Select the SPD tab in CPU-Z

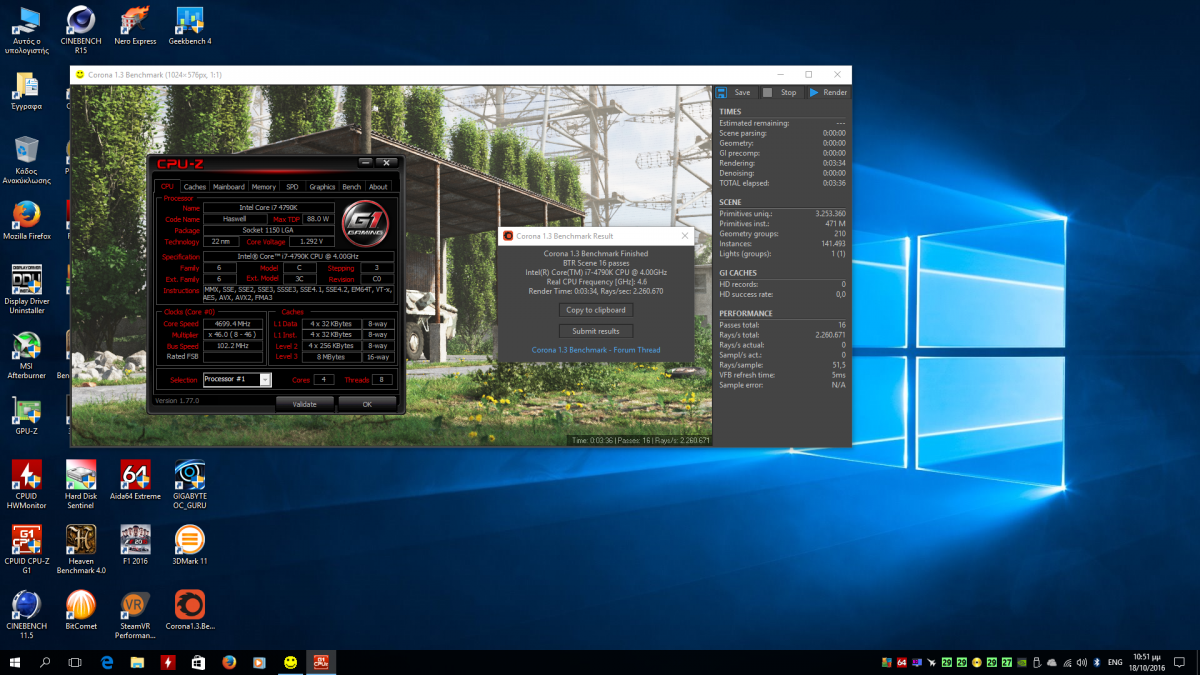[292, 187]
